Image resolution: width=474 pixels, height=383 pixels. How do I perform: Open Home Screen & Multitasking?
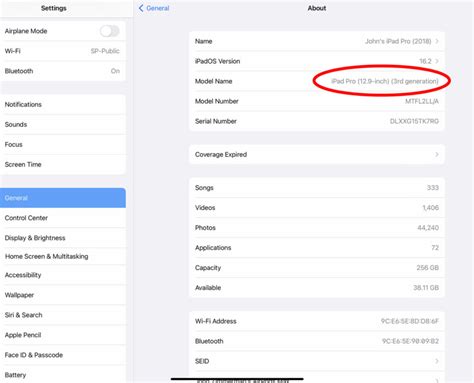point(63,256)
